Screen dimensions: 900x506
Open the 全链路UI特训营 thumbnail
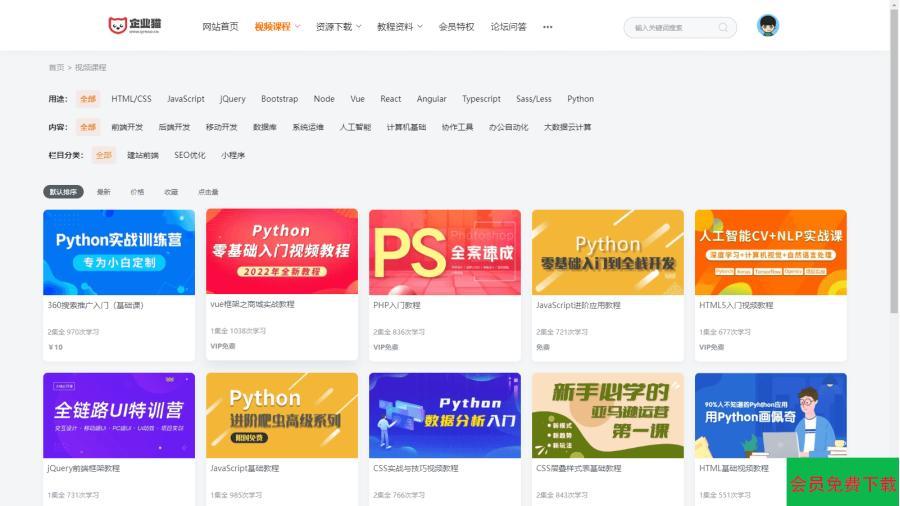pyautogui.click(x=119, y=415)
